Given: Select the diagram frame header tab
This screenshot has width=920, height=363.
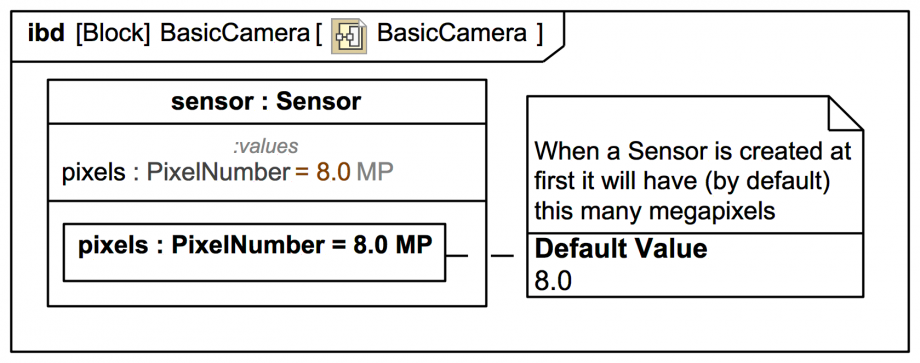Looking at the screenshot, I should [x=288, y=36].
